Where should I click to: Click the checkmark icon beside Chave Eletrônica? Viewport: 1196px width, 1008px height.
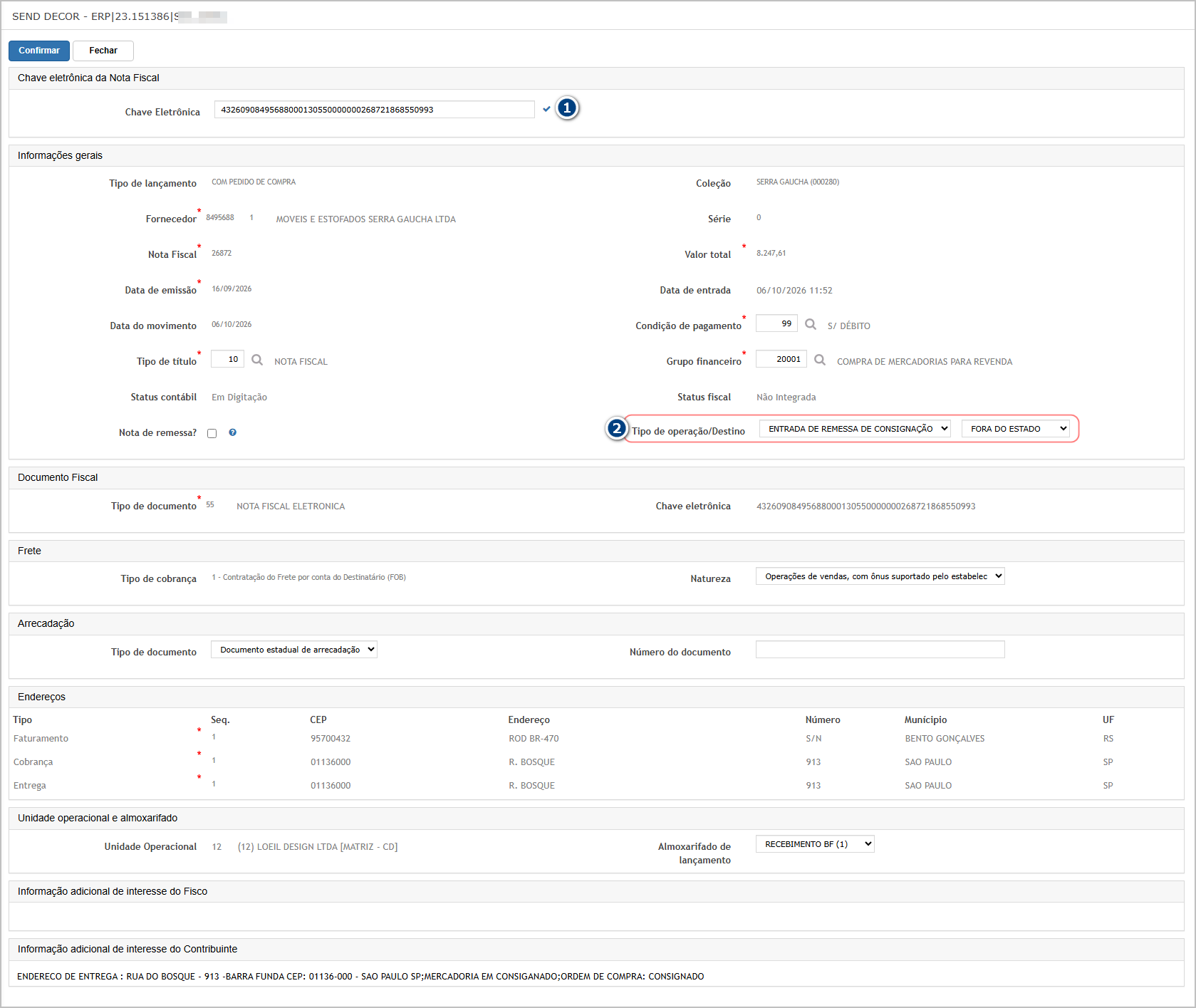coord(546,109)
